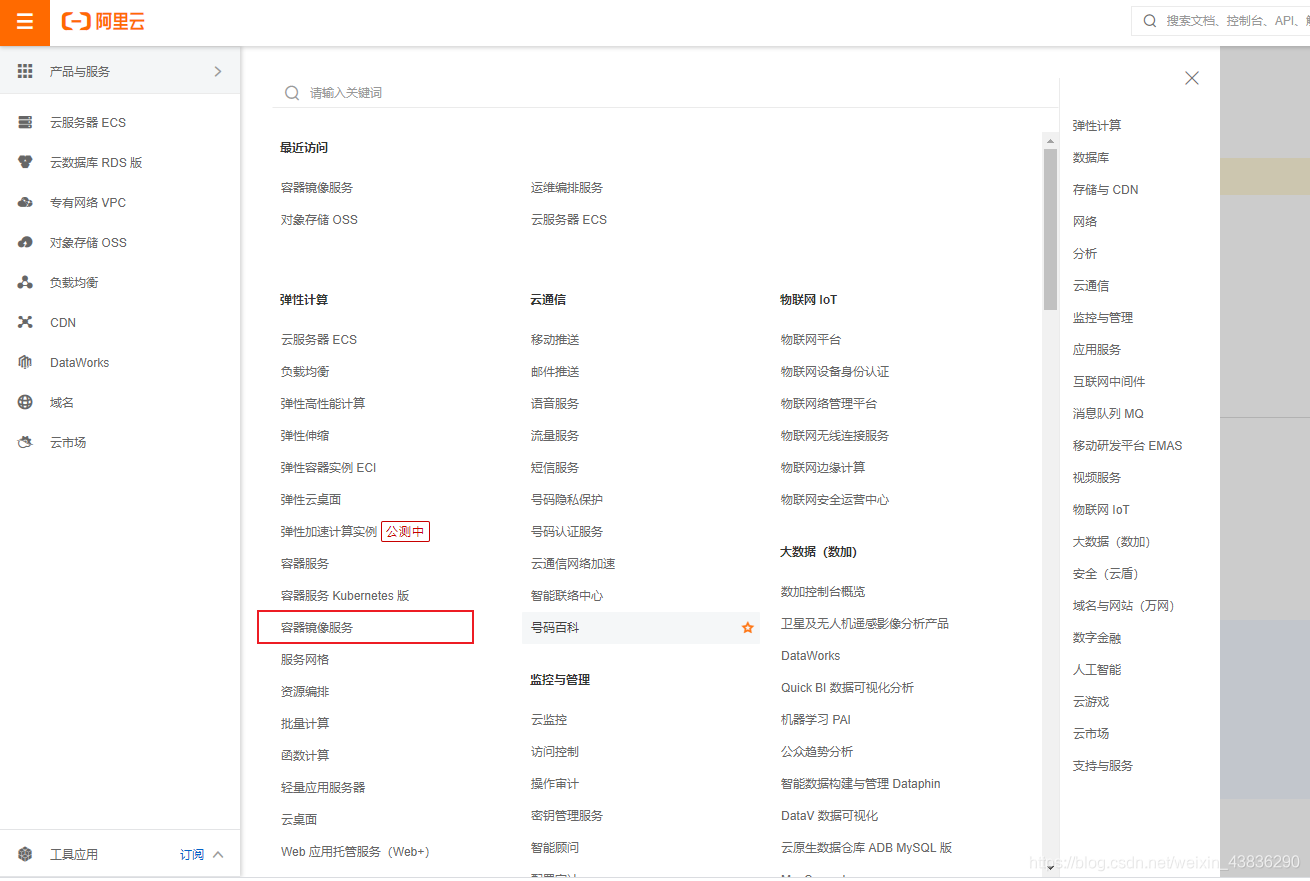Open 轻量应用服务器
Image resolution: width=1310 pixels, height=881 pixels.
pyautogui.click(x=323, y=787)
